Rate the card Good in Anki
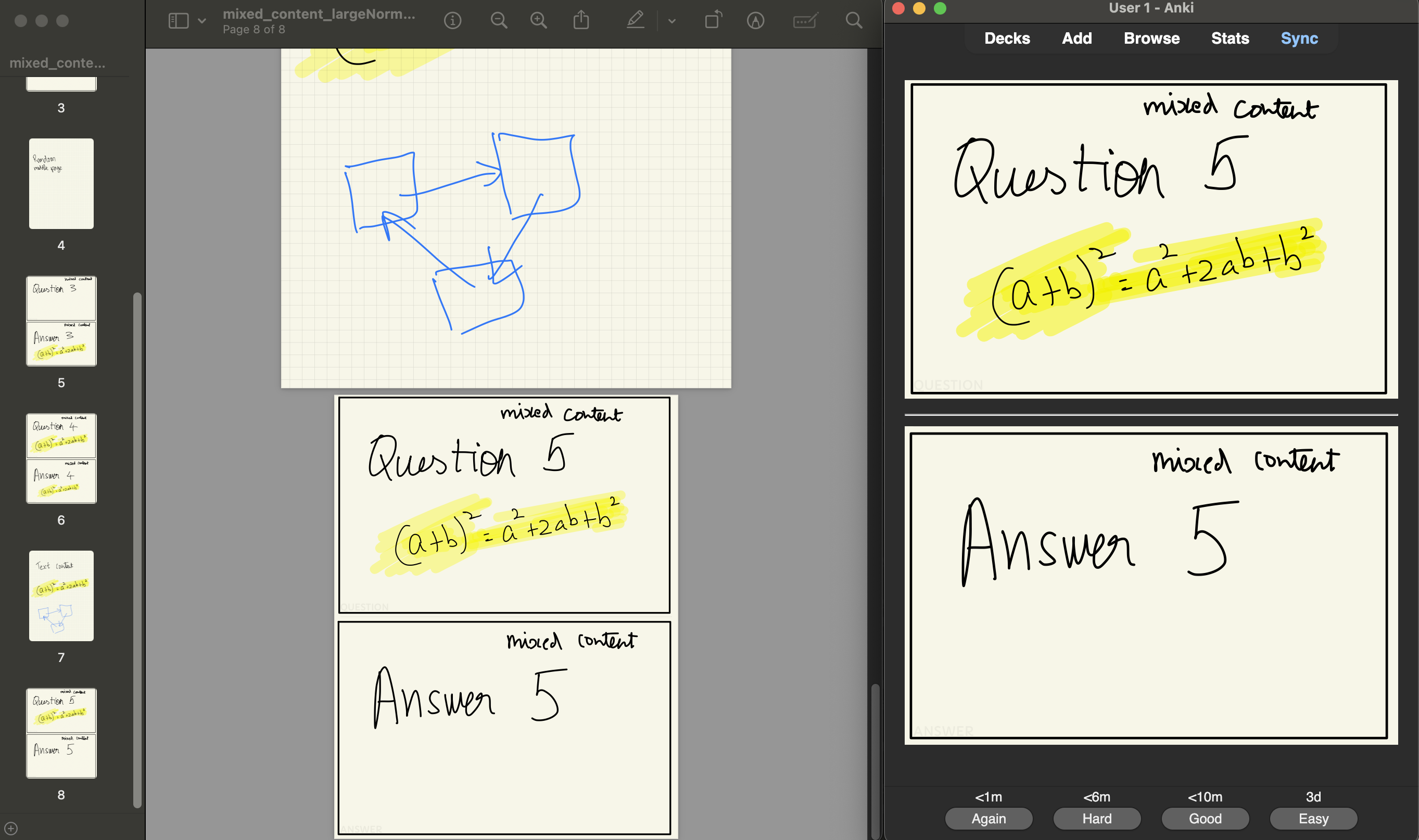 [x=1205, y=819]
